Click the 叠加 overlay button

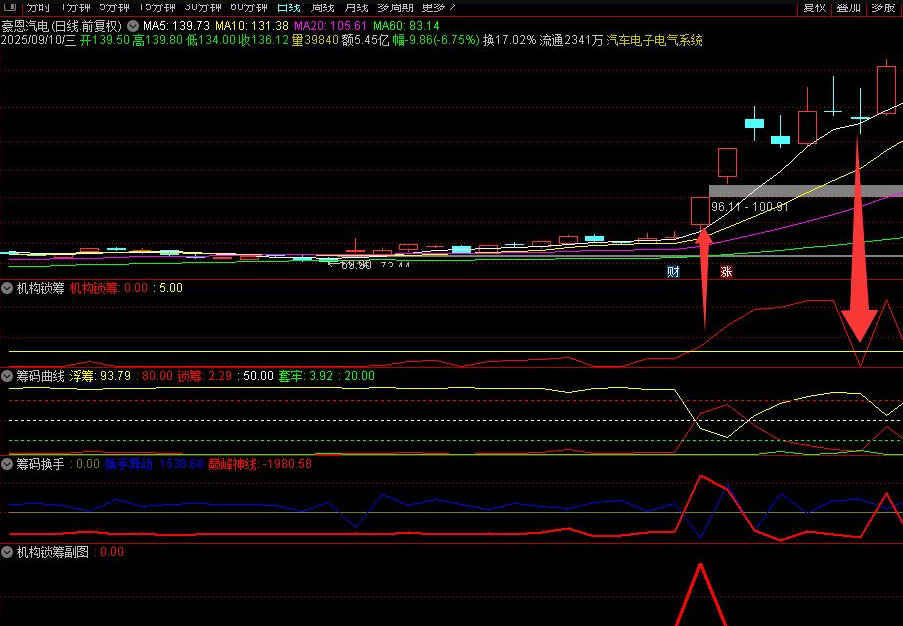pyautogui.click(x=848, y=7)
